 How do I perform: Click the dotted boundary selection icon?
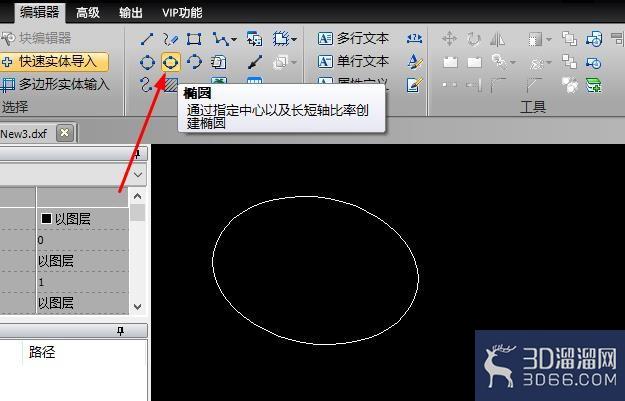pyautogui.click(x=281, y=39)
